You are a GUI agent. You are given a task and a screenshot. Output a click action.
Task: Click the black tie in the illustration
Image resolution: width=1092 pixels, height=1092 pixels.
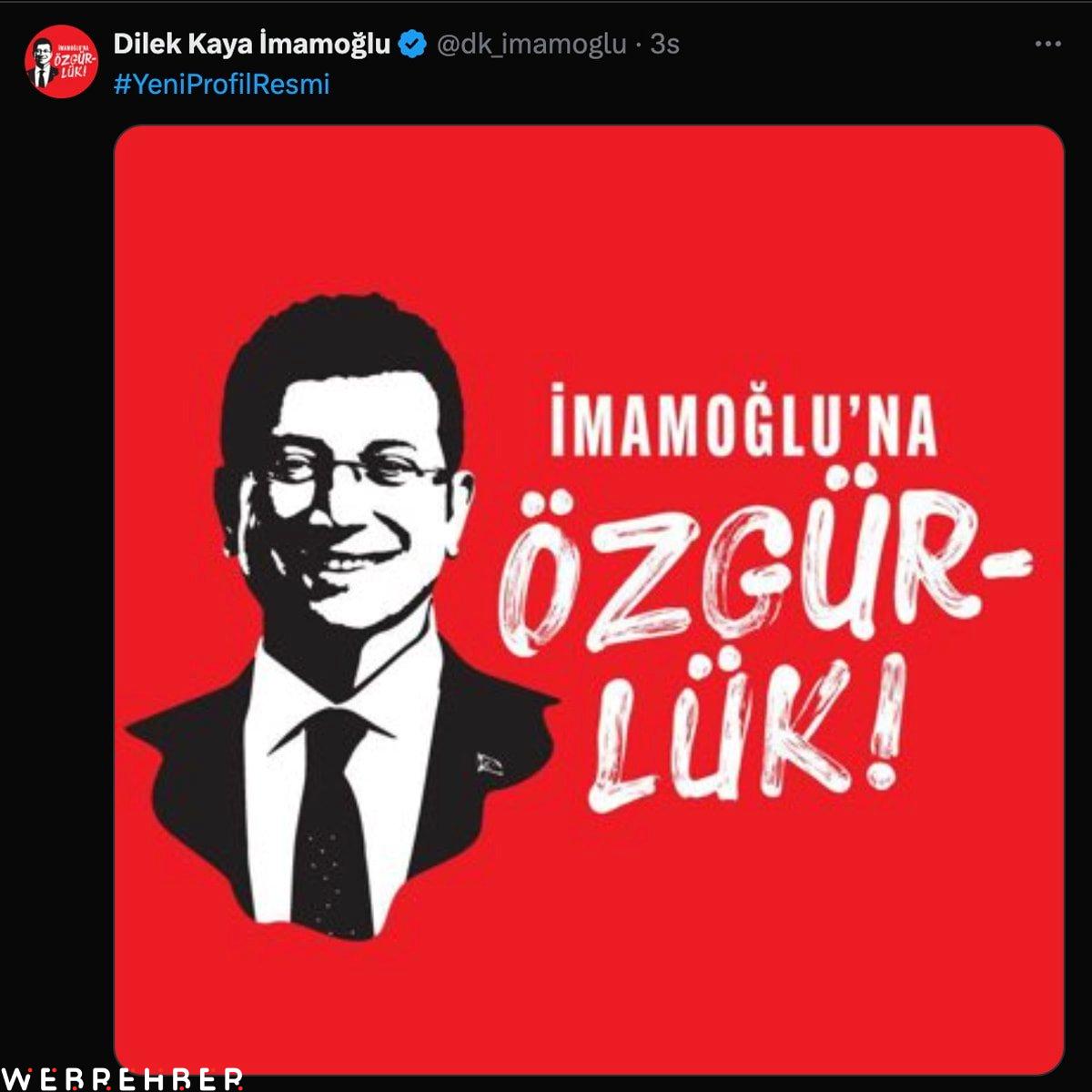pyautogui.click(x=331, y=817)
